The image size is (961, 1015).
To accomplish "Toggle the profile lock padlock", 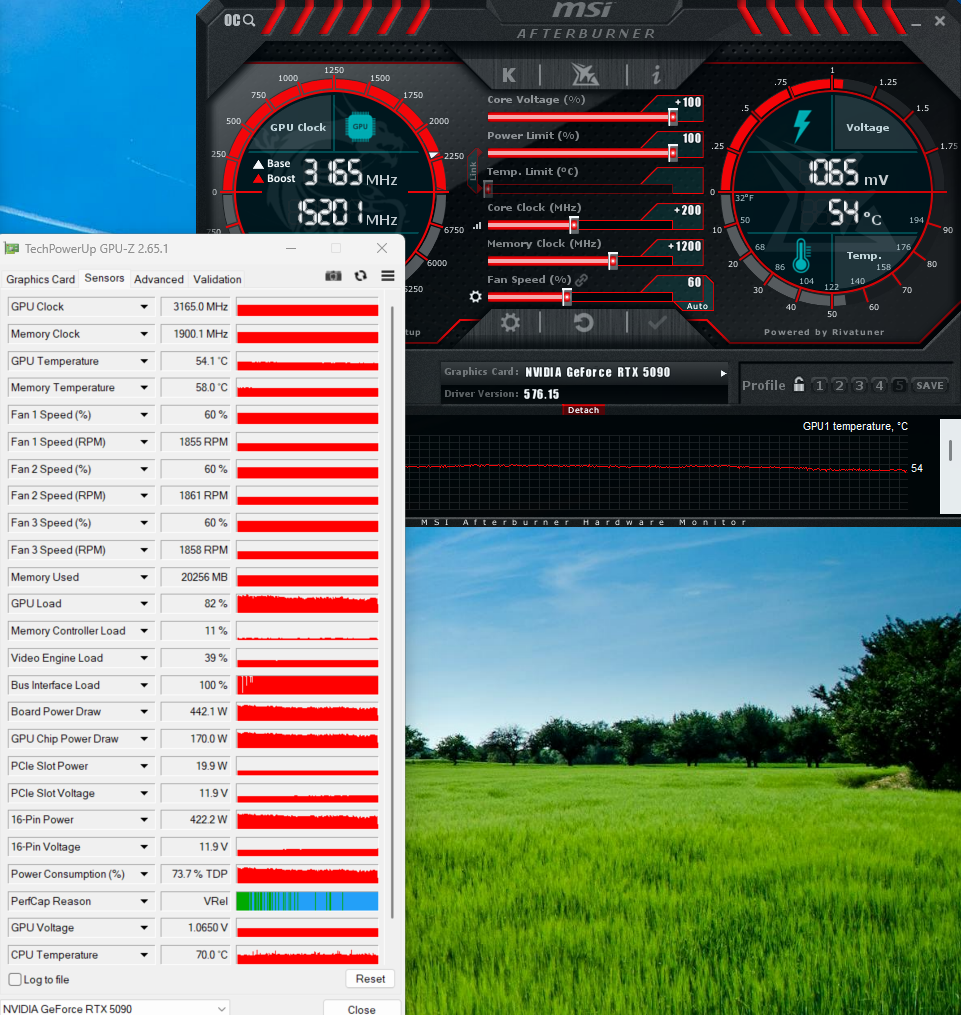I will (x=799, y=385).
